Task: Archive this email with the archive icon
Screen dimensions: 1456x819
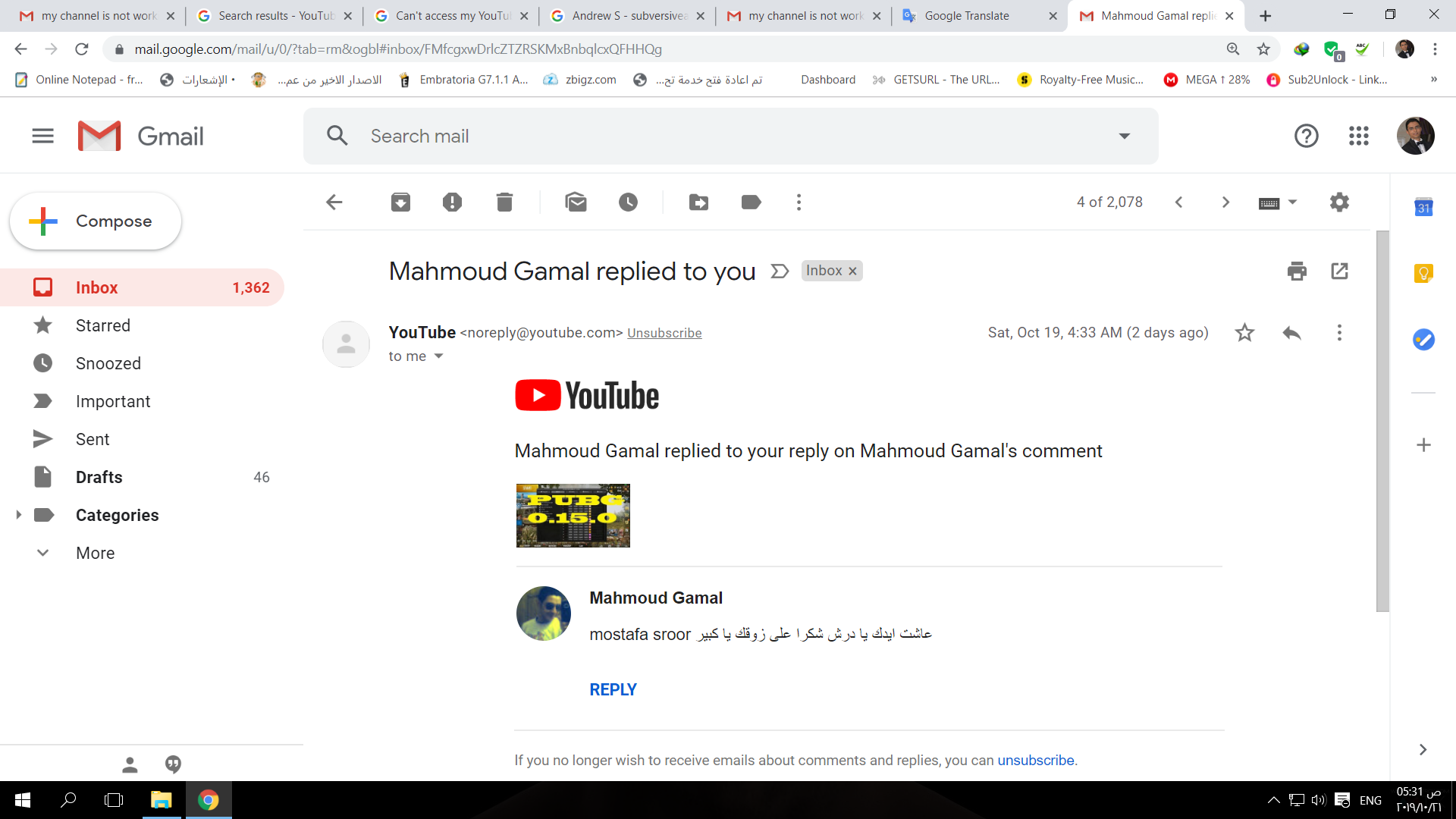Action: click(x=400, y=202)
